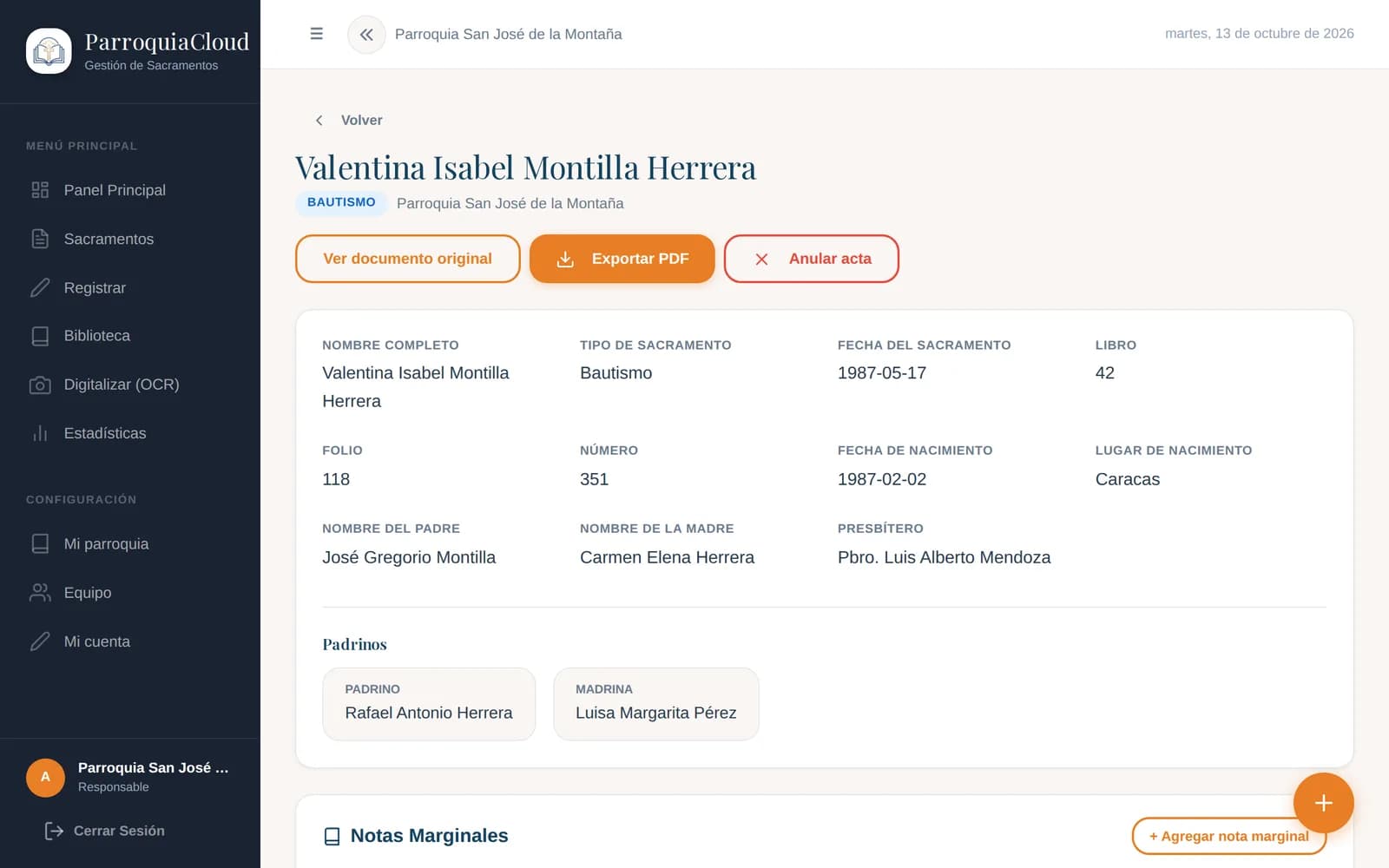The image size is (1389, 868).
Task: Open Mi parroquia settings
Action: pyautogui.click(x=130, y=544)
